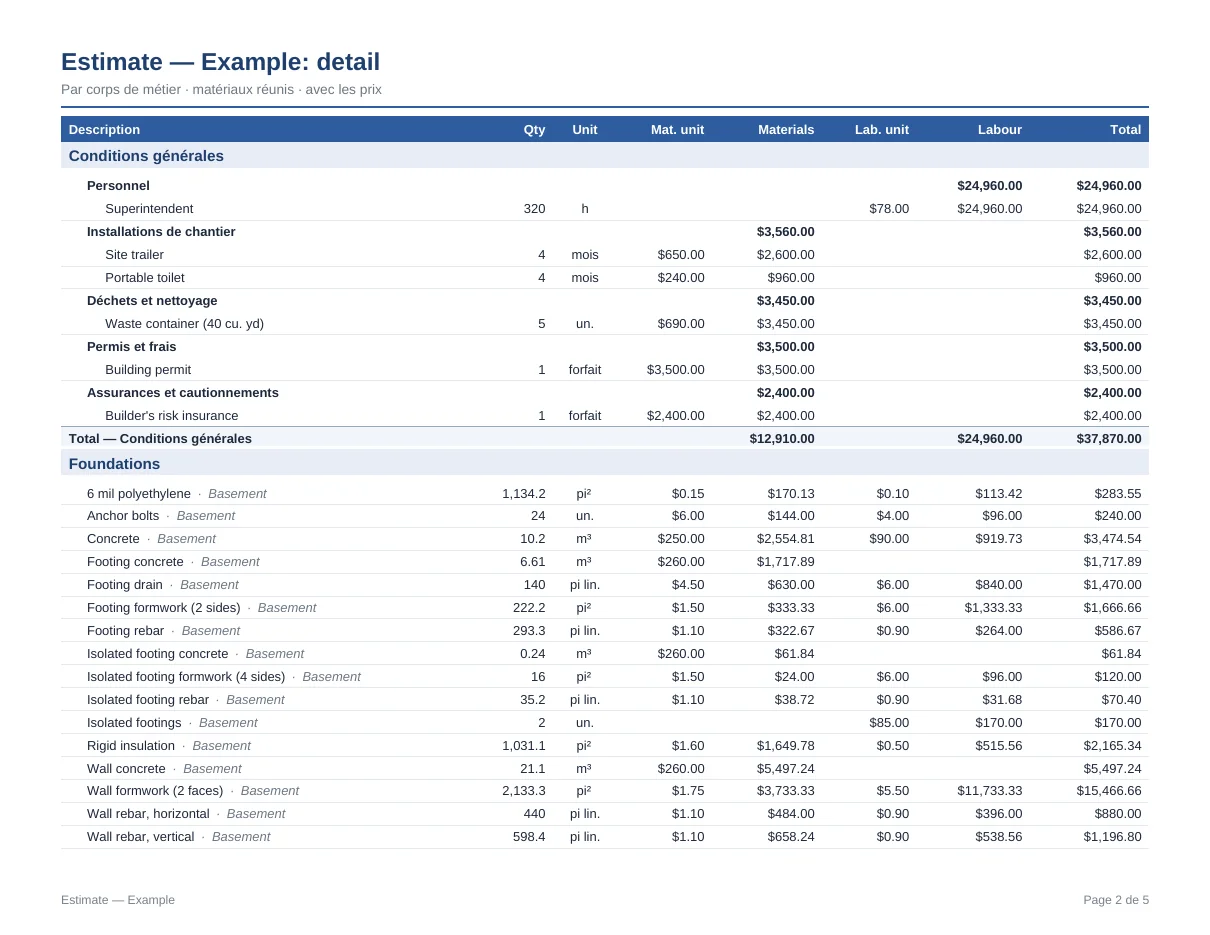Click the 'Superintendent' row label
This screenshot has height=935, width=1210.
[x=149, y=209]
